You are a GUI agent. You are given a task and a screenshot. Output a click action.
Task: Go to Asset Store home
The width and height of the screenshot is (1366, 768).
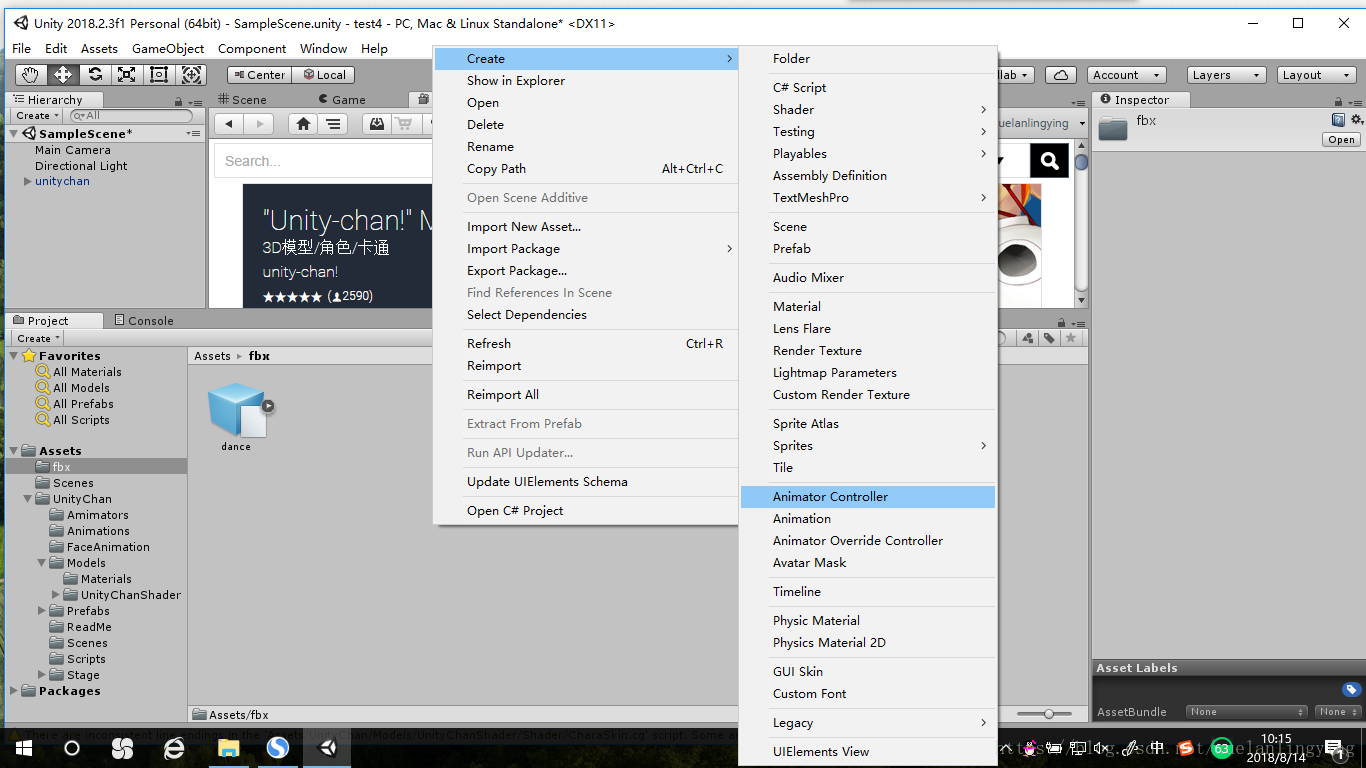point(303,124)
